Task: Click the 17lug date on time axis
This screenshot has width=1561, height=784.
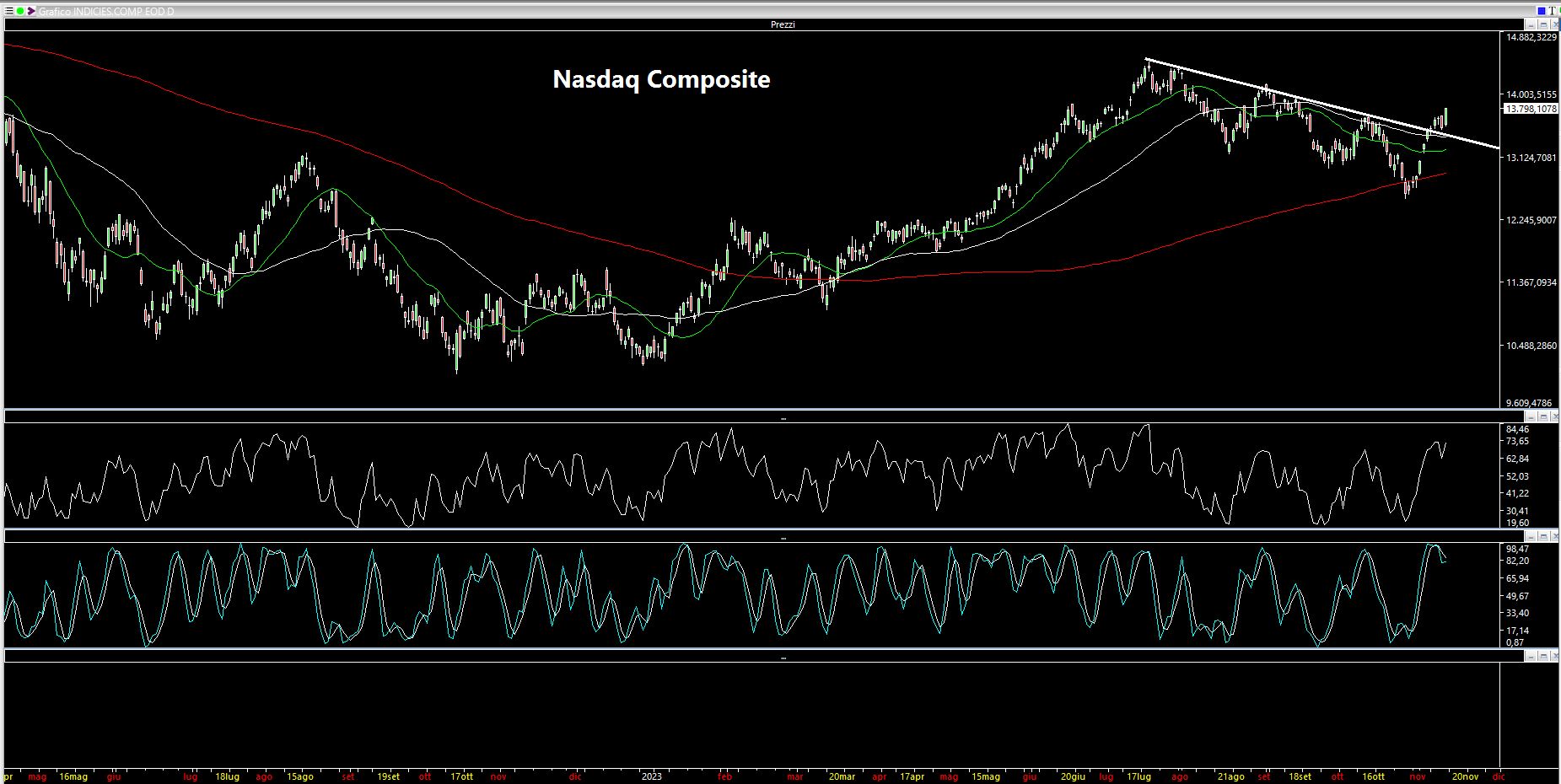Action: [x=1139, y=776]
